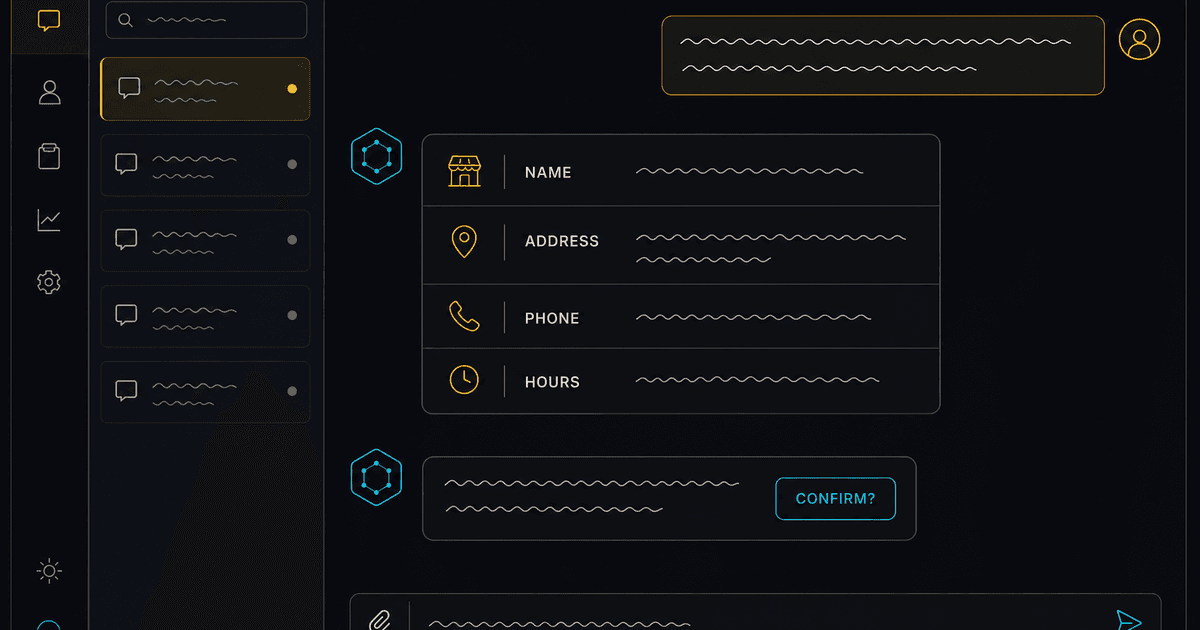Select the second conversation in list
The width and height of the screenshot is (1200, 630).
point(205,164)
